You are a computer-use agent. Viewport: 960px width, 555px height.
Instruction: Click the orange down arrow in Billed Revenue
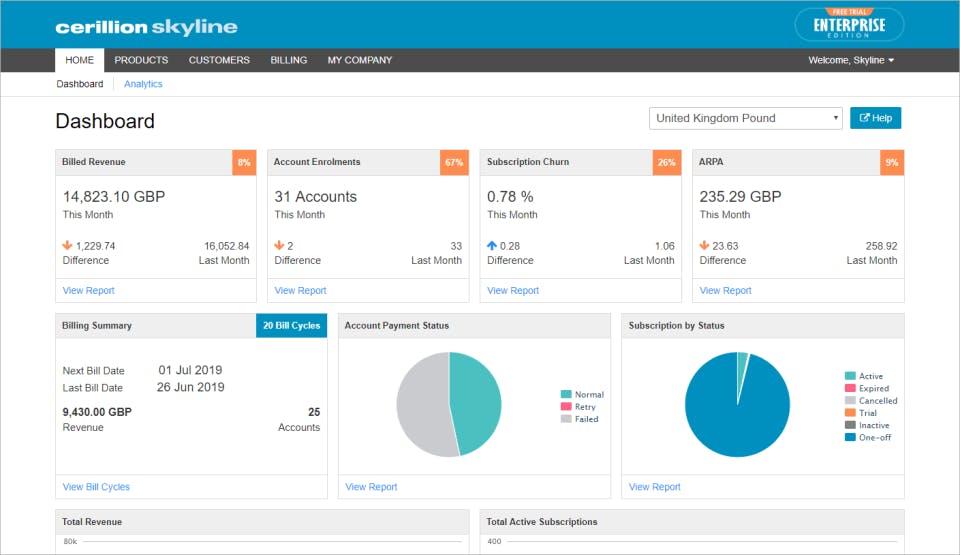point(67,246)
